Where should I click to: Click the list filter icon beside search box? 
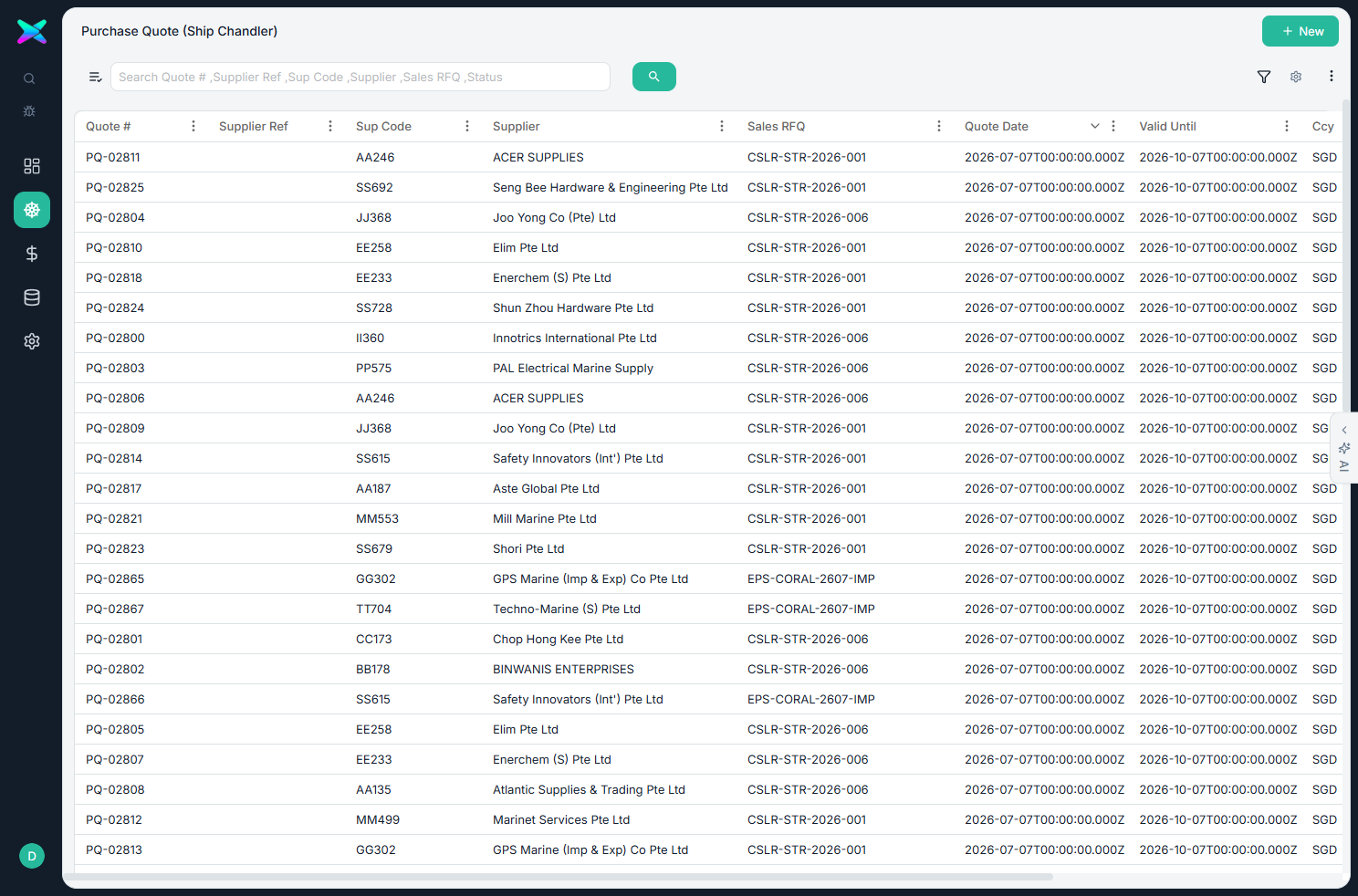95,77
